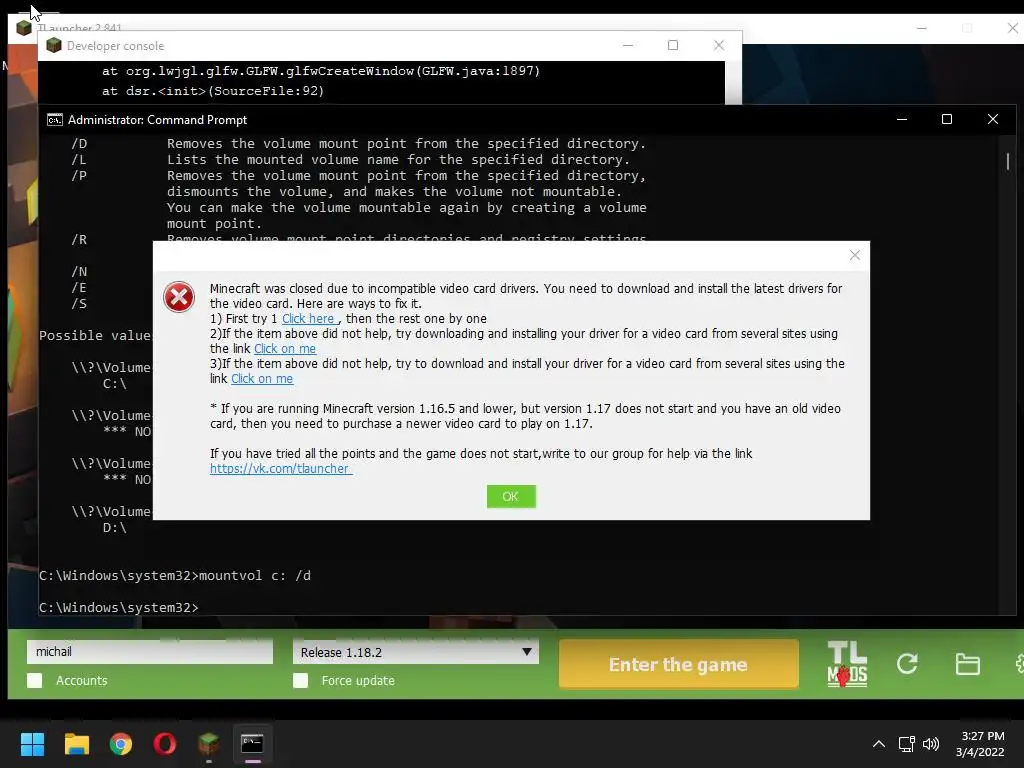1024x768 pixels.
Task: Open 'Click on me' link in step 2
Action: (x=285, y=349)
